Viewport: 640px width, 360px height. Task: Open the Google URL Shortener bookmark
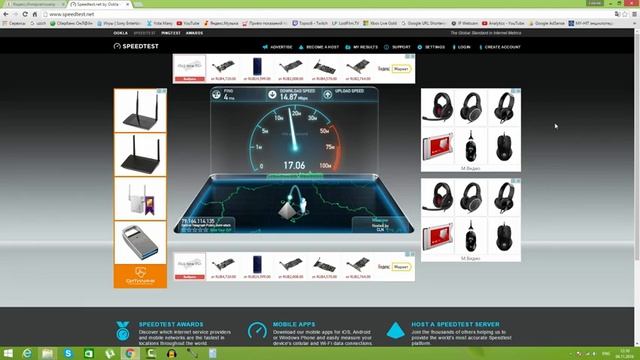click(424, 23)
